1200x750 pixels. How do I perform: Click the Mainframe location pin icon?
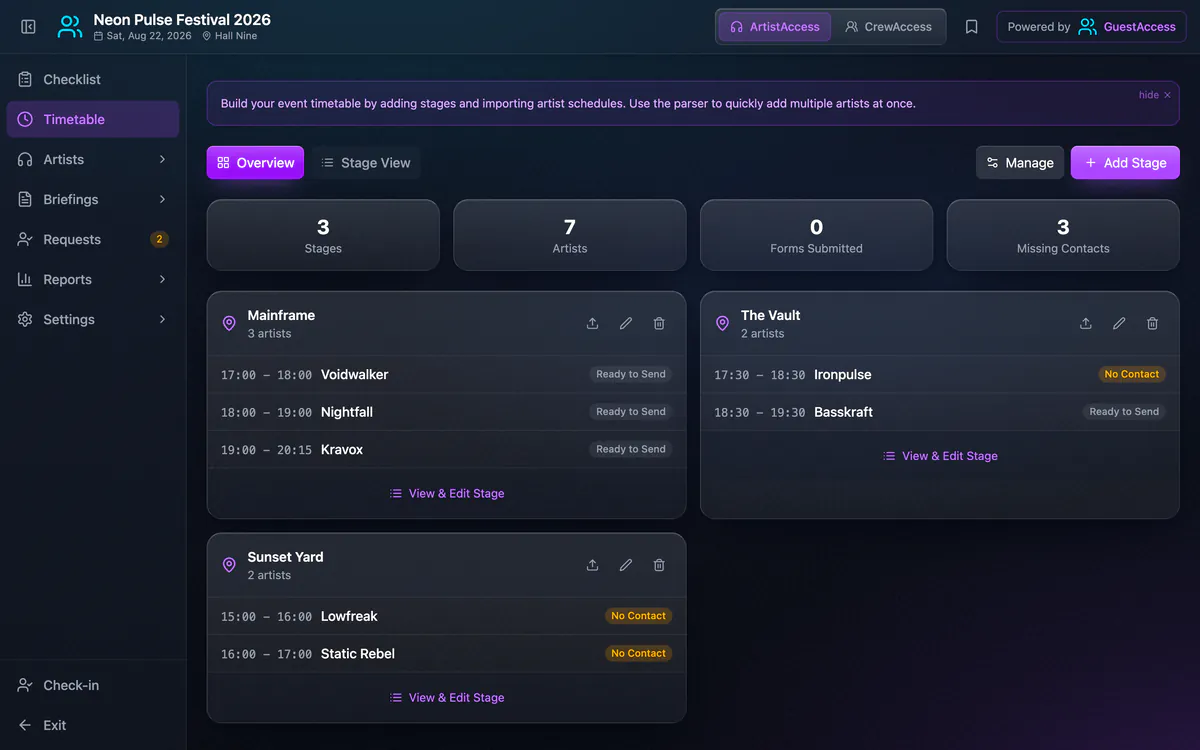(229, 324)
